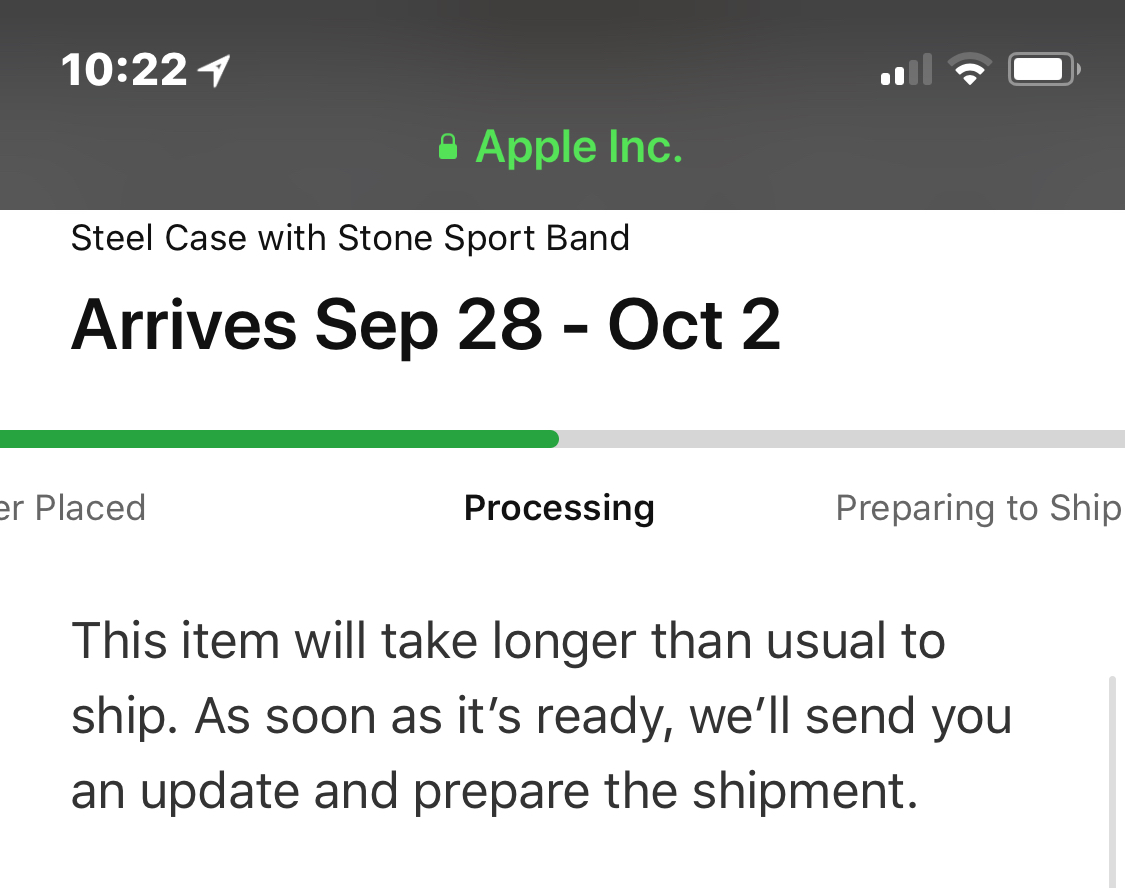Tap the 10:22 clock in status bar
The height and width of the screenshot is (888, 1125).
pyautogui.click(x=124, y=70)
